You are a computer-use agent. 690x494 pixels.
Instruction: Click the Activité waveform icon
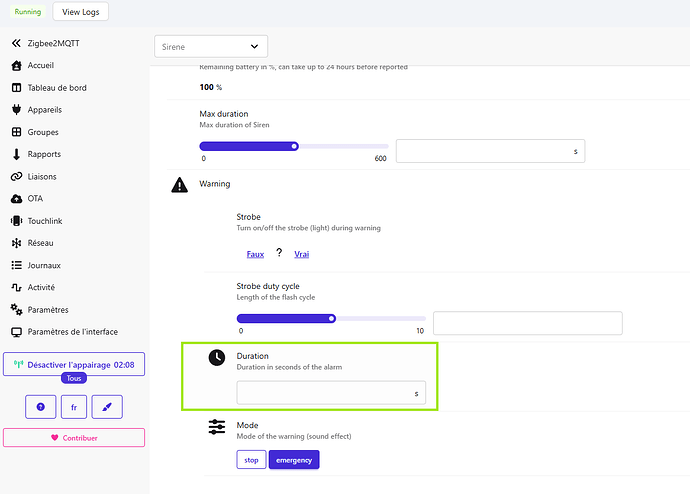coord(16,287)
